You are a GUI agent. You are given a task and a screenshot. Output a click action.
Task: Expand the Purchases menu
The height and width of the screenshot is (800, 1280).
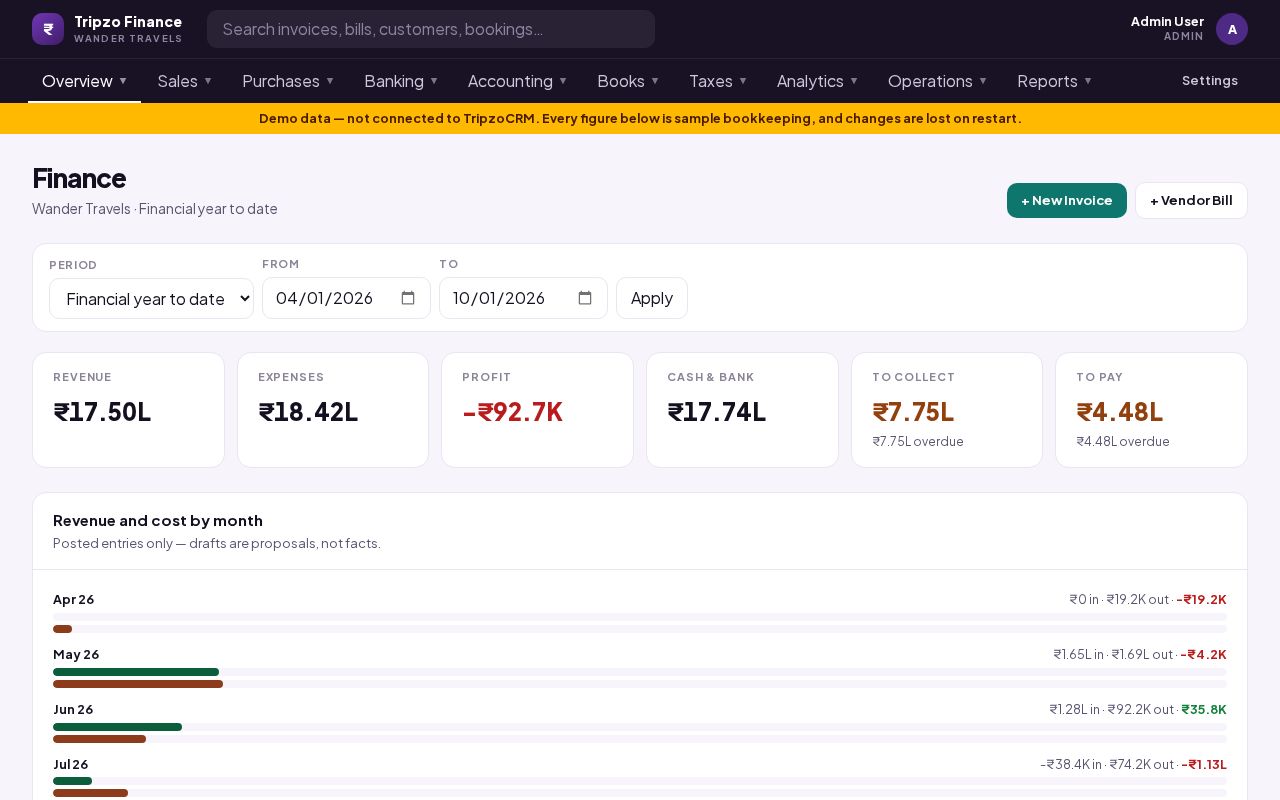tap(288, 81)
